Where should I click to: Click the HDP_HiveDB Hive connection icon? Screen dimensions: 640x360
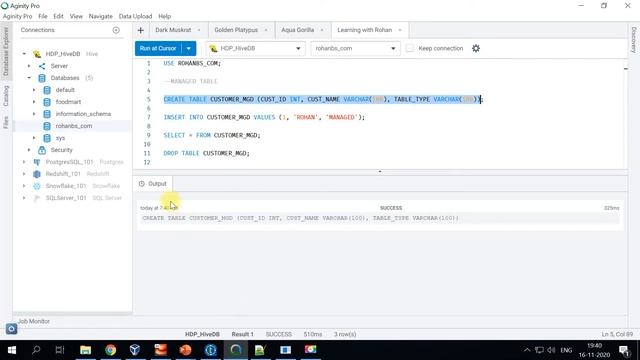(37, 54)
